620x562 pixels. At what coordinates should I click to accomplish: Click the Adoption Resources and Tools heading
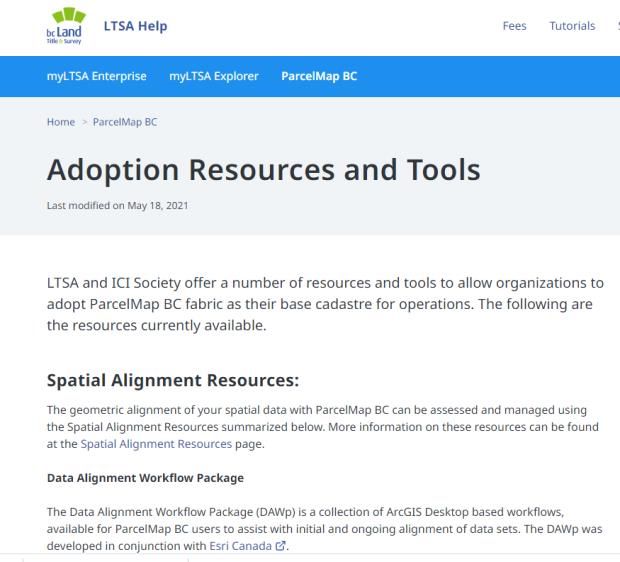264,170
